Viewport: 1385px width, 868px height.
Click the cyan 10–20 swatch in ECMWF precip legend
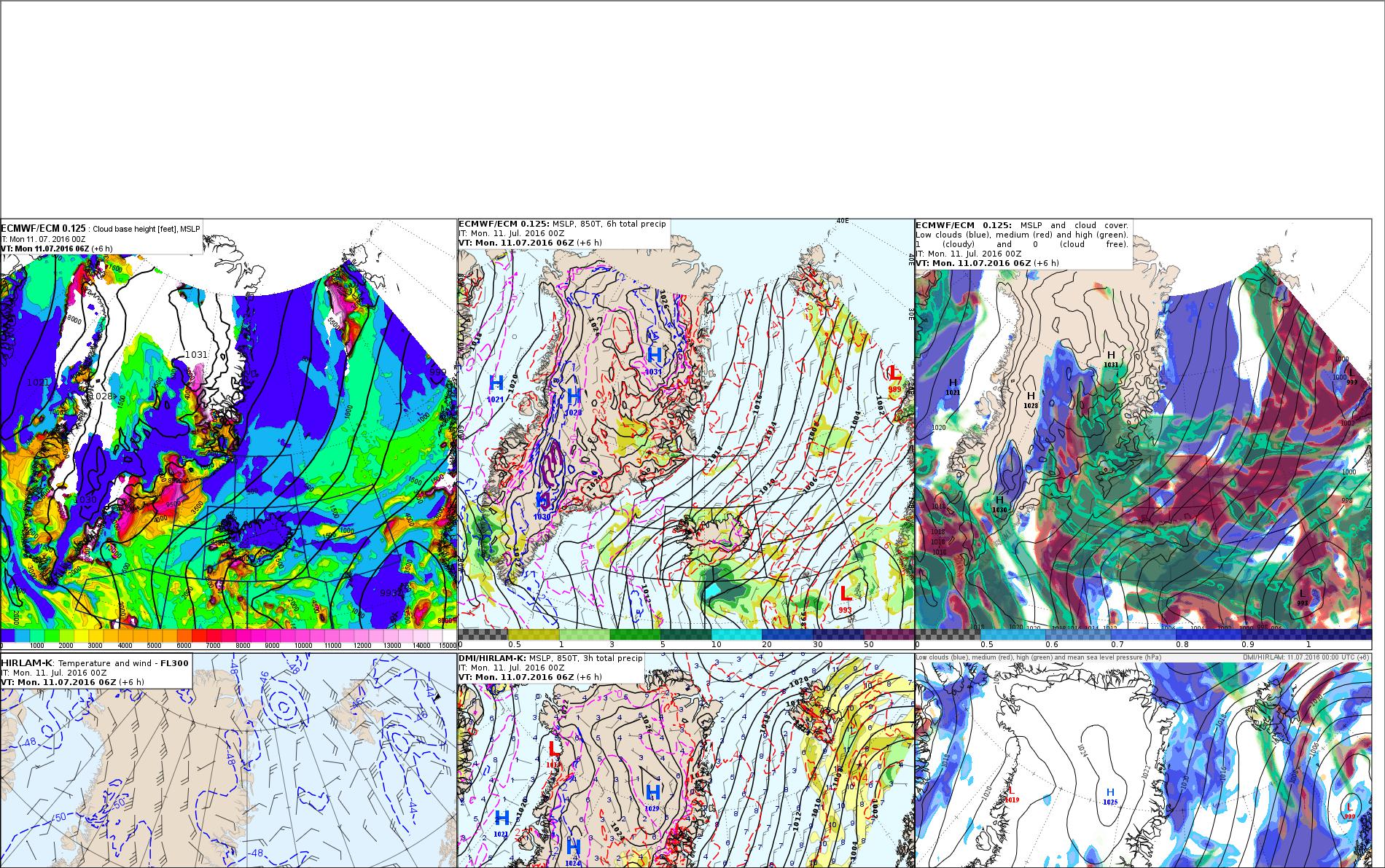click(736, 635)
